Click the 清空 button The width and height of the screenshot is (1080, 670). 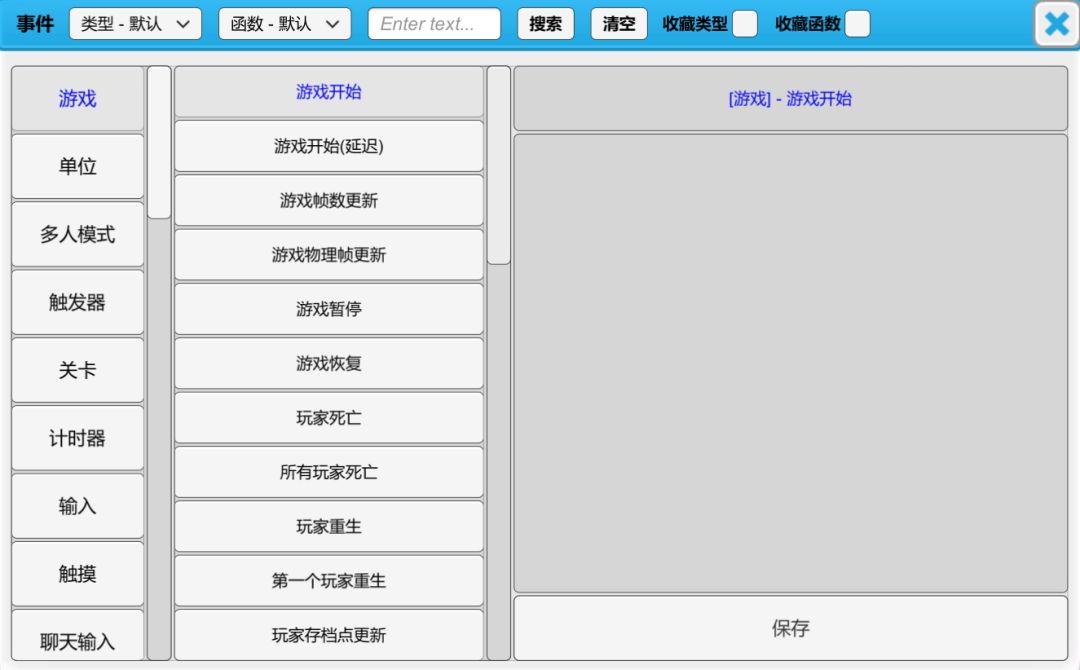pos(619,24)
